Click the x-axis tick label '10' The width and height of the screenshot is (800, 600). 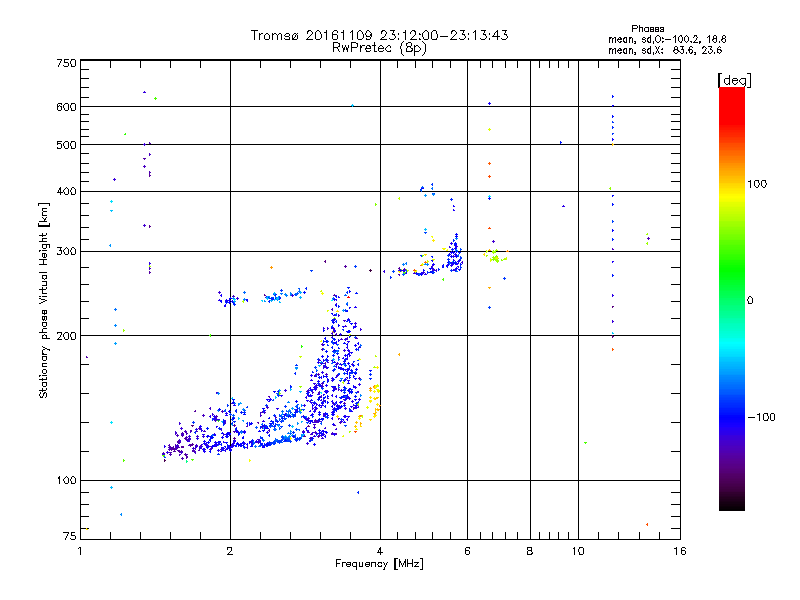pos(578,551)
